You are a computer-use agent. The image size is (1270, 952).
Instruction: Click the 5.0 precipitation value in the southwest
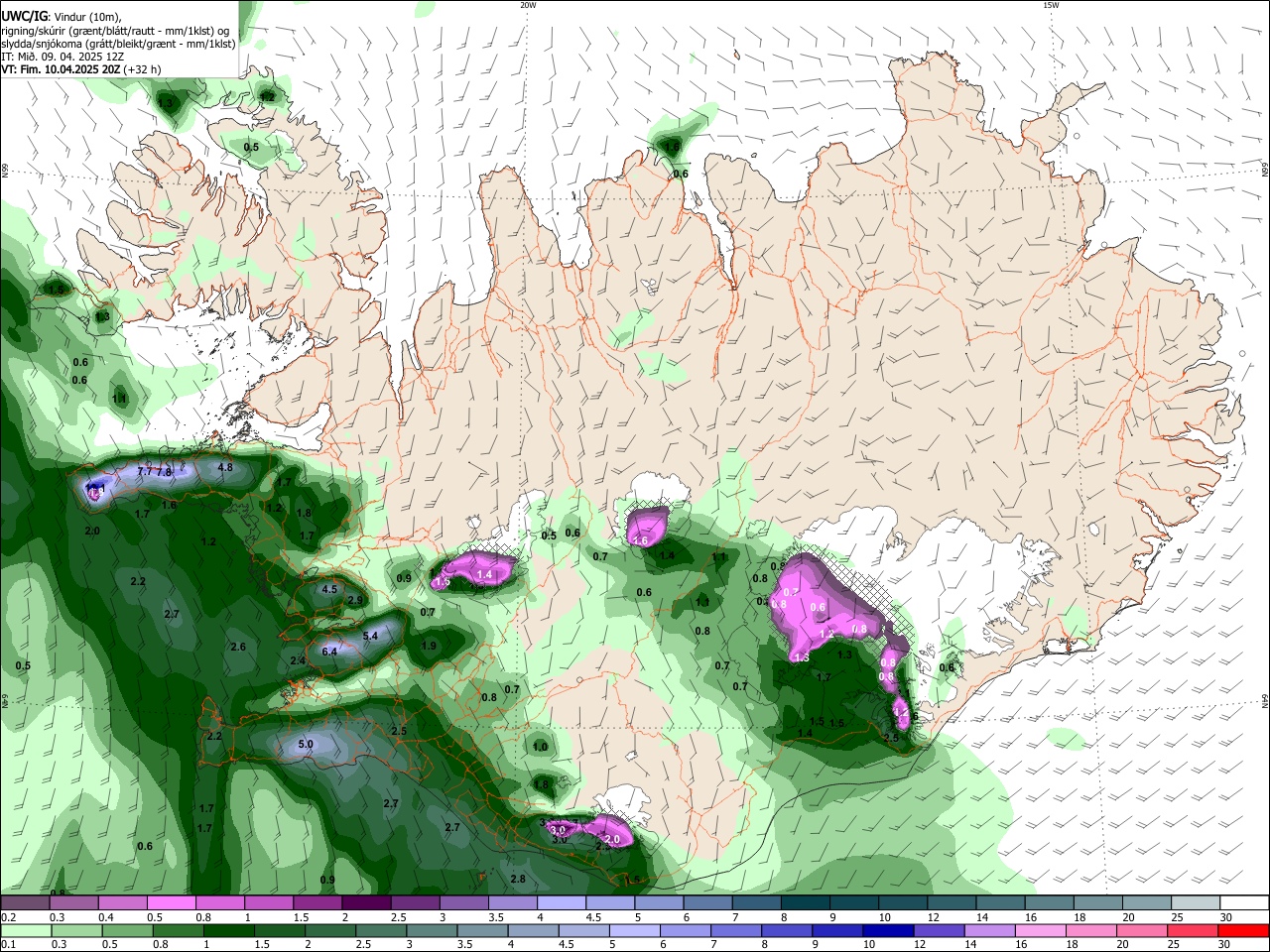click(306, 744)
